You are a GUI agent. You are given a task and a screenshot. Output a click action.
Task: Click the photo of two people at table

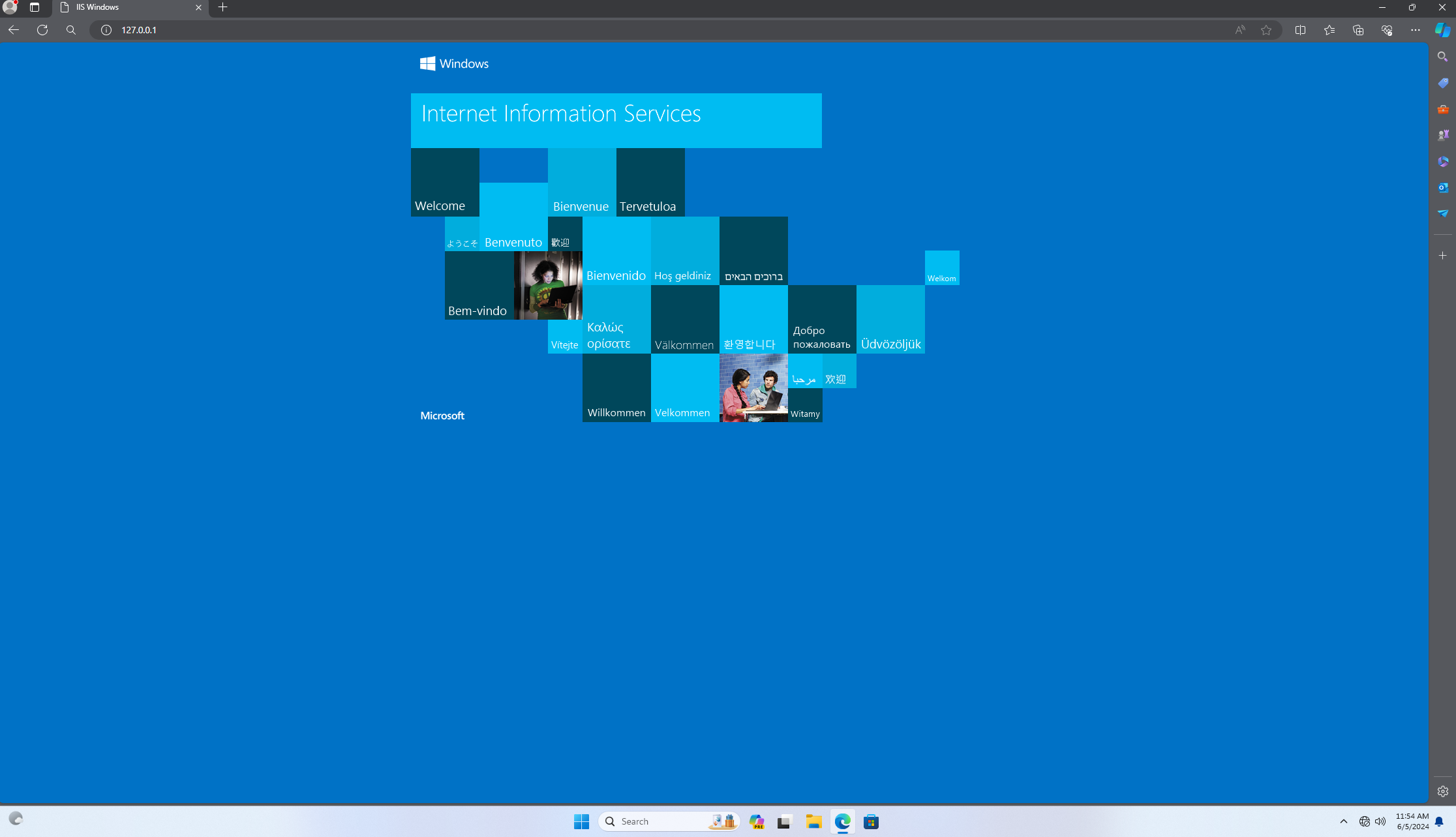point(753,388)
